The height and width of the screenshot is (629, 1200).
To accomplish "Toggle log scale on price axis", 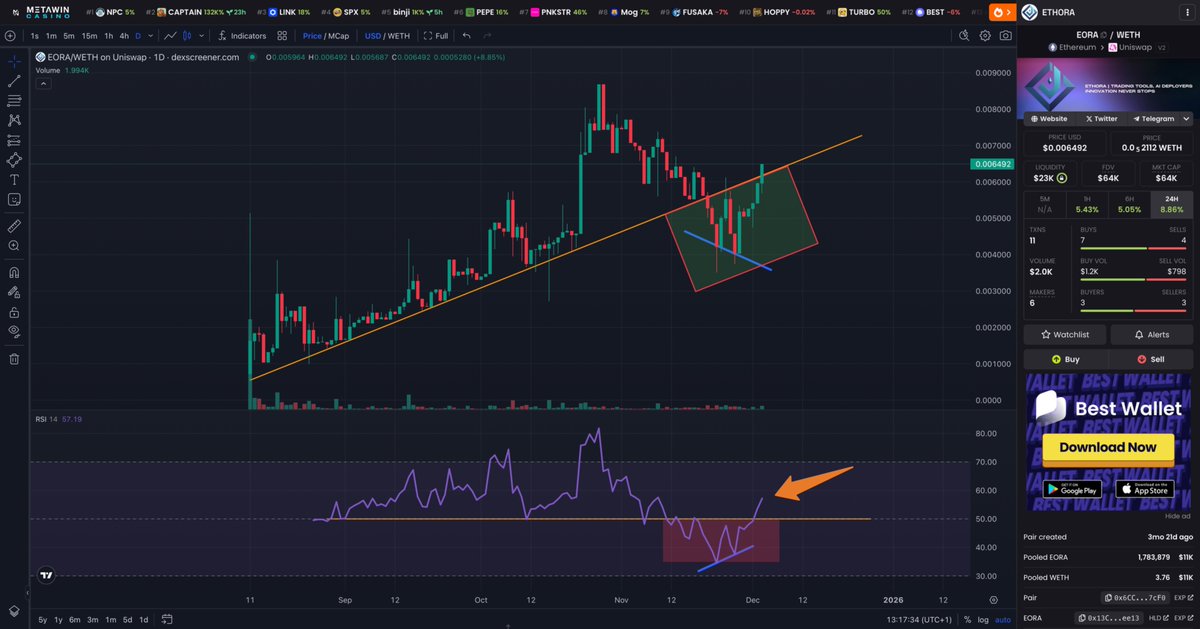I will point(982,619).
